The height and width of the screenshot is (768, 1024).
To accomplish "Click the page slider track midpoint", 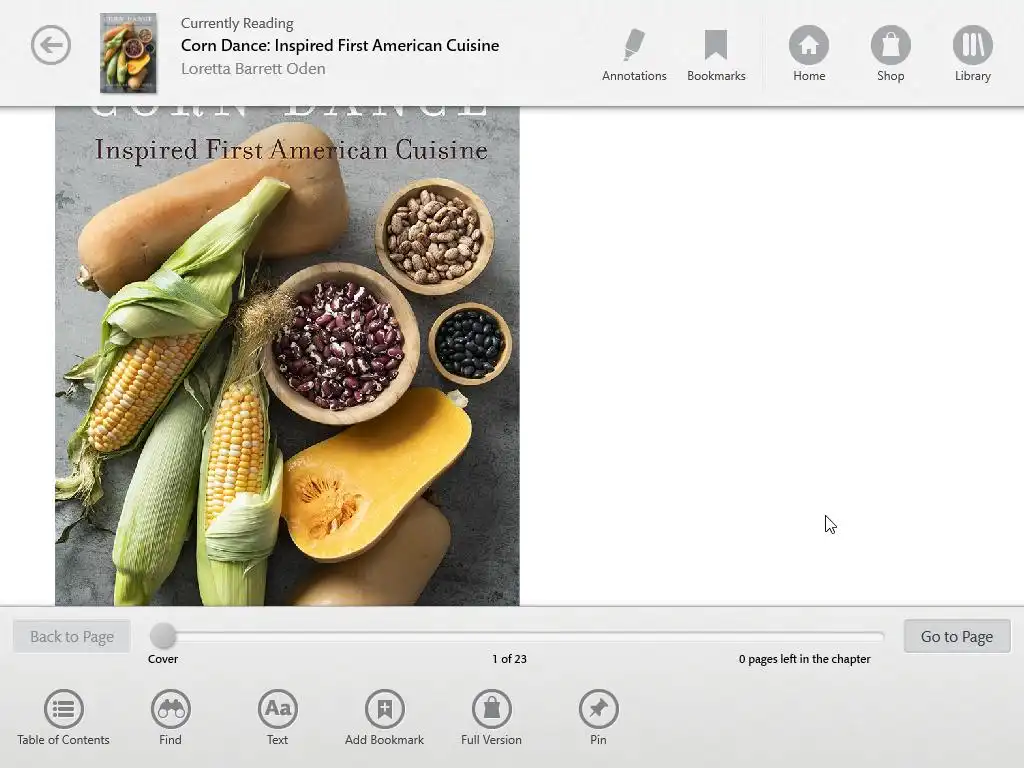I will point(517,635).
